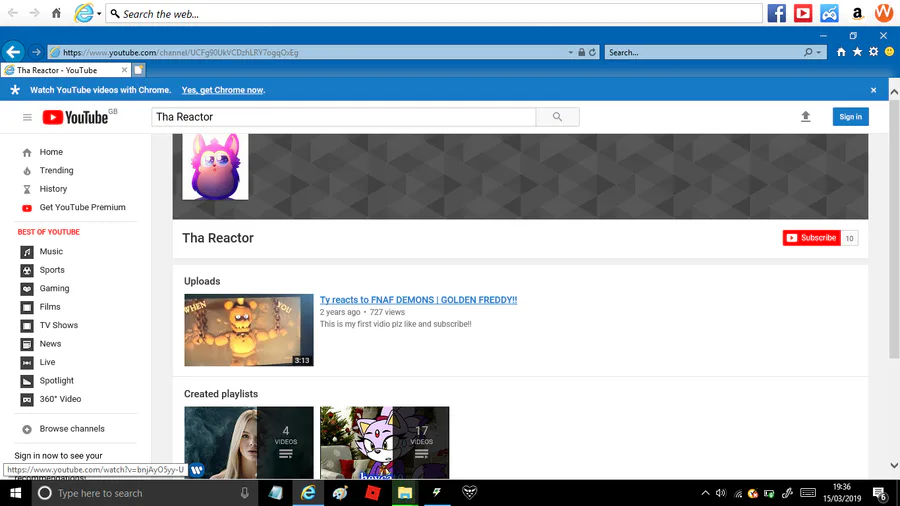Open File Explorer from the taskbar
900x506 pixels.
(405, 493)
